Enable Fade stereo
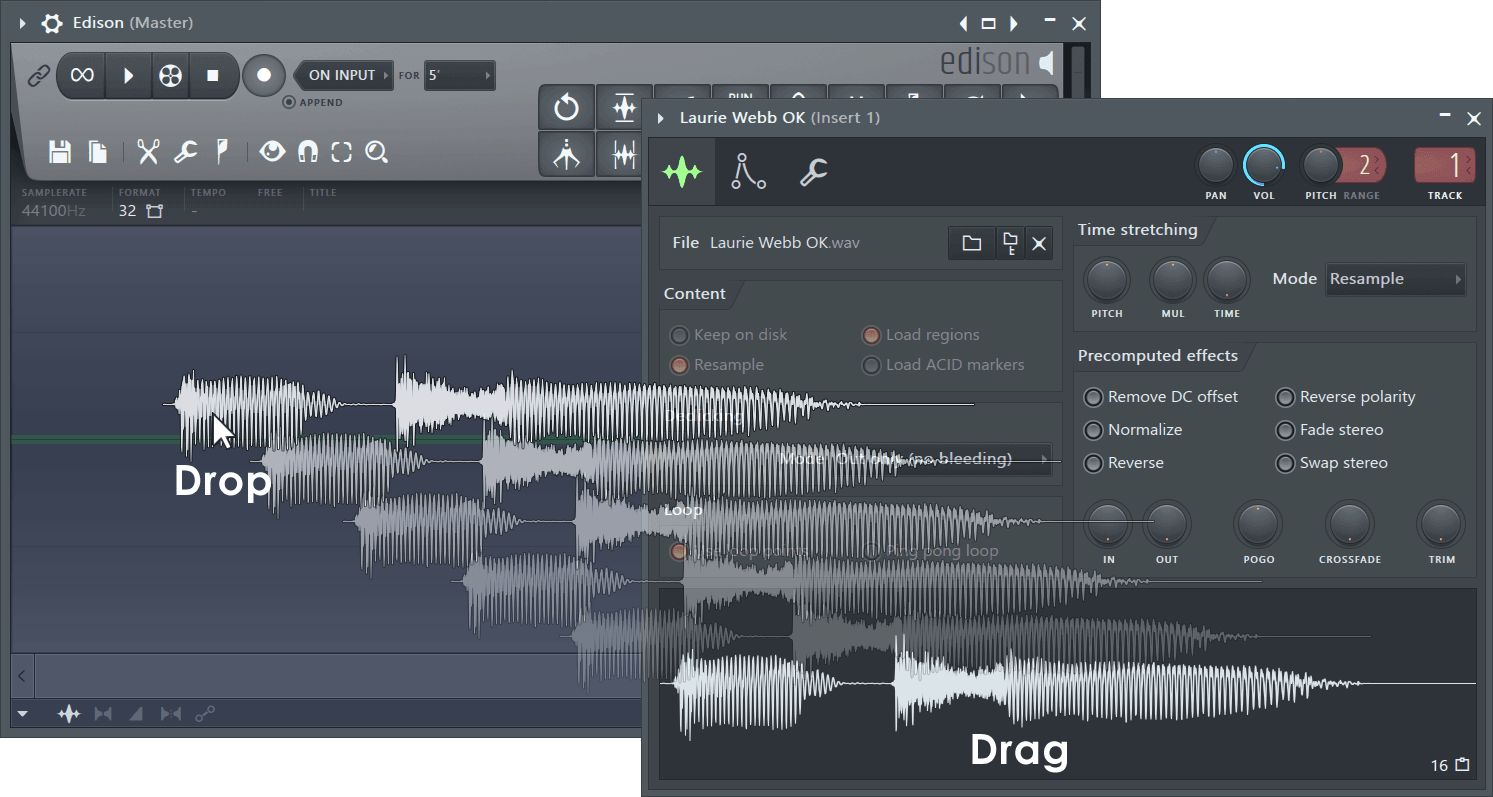 pos(1330,430)
